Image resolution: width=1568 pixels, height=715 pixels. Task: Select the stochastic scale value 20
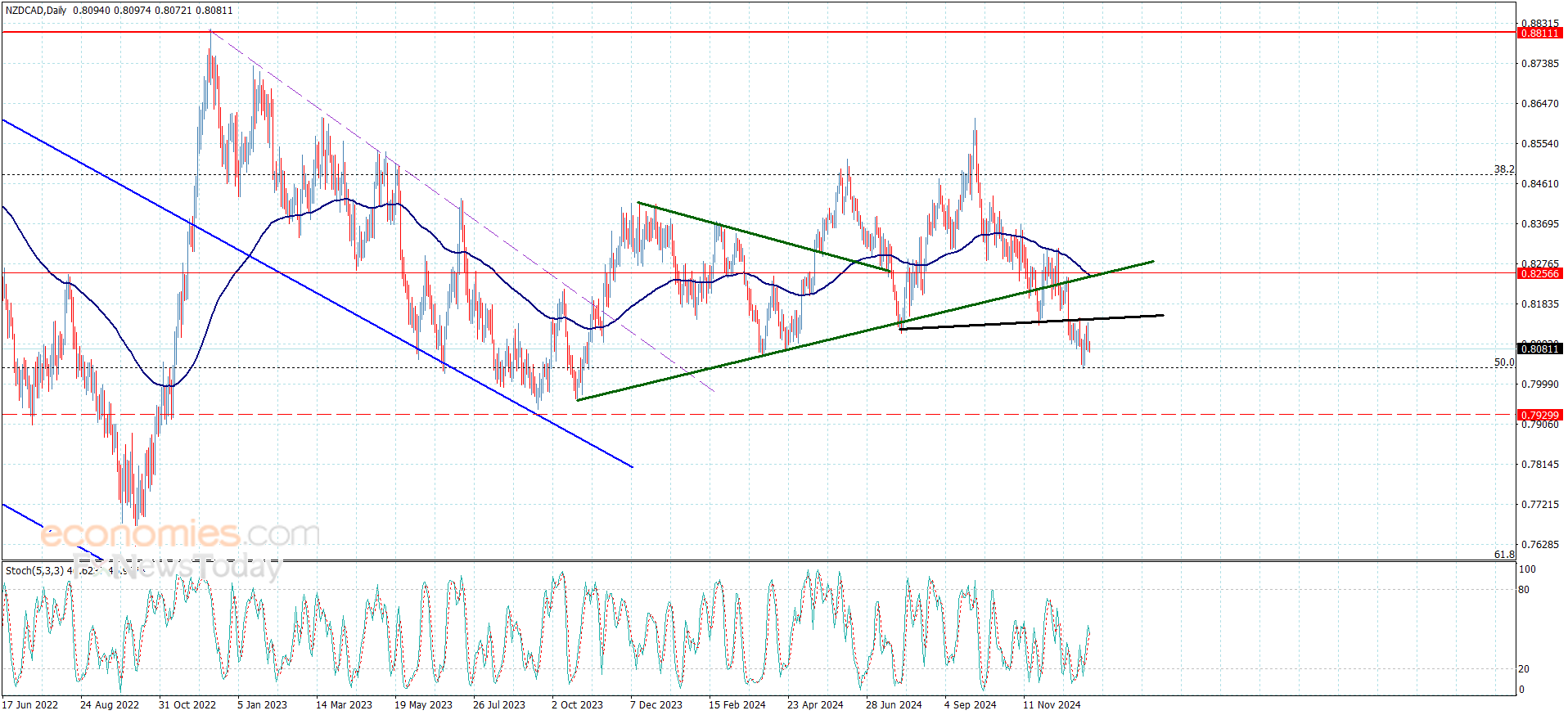pos(1524,669)
